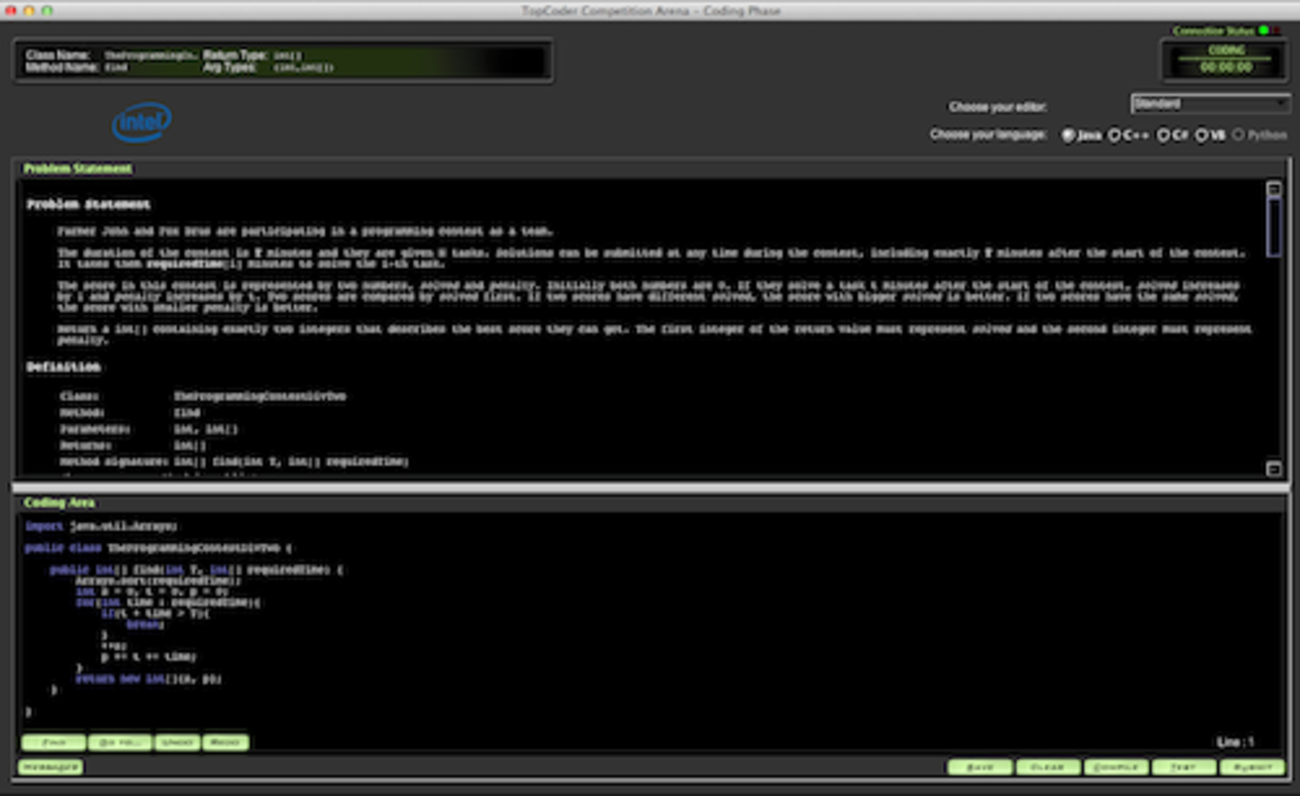The height and width of the screenshot is (796, 1300).
Task: Click inside the Coding Area editor on the import line
Action: click(101, 526)
